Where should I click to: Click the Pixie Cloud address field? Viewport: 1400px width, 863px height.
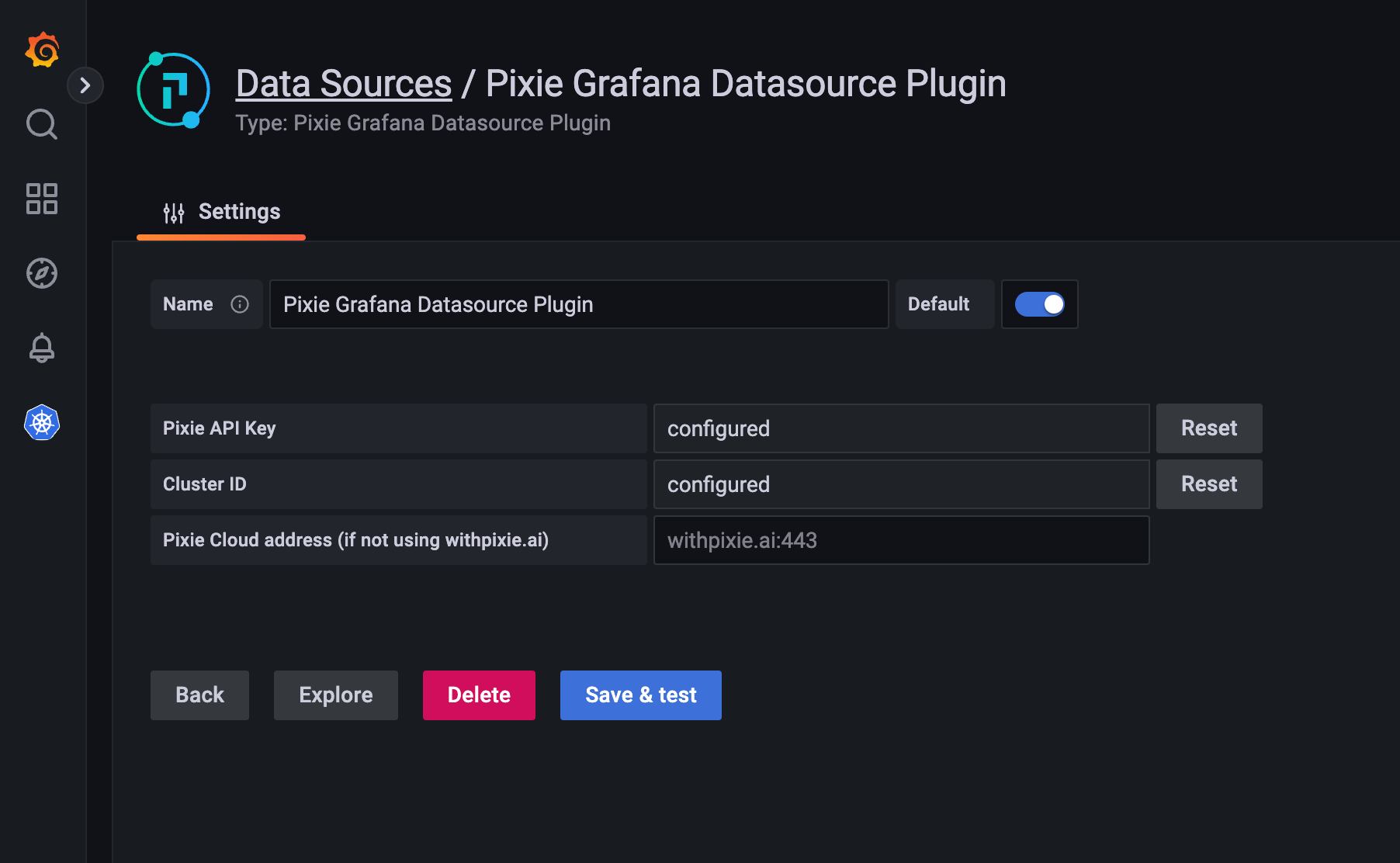click(x=901, y=540)
